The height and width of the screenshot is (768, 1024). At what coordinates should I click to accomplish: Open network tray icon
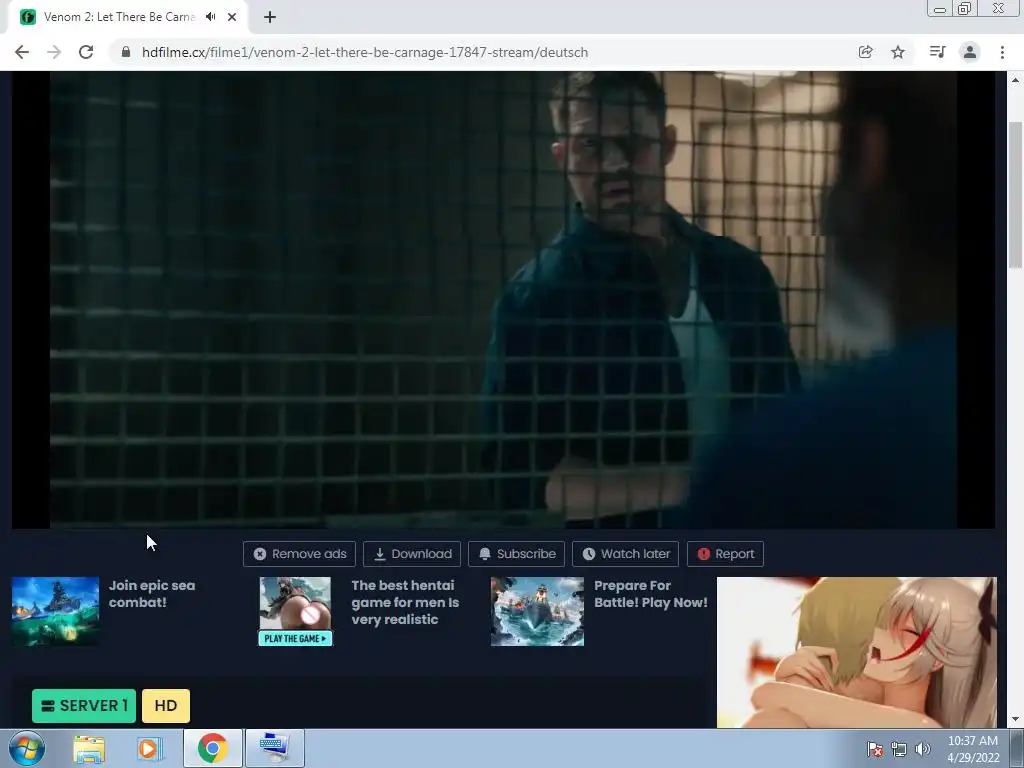pyautogui.click(x=899, y=749)
